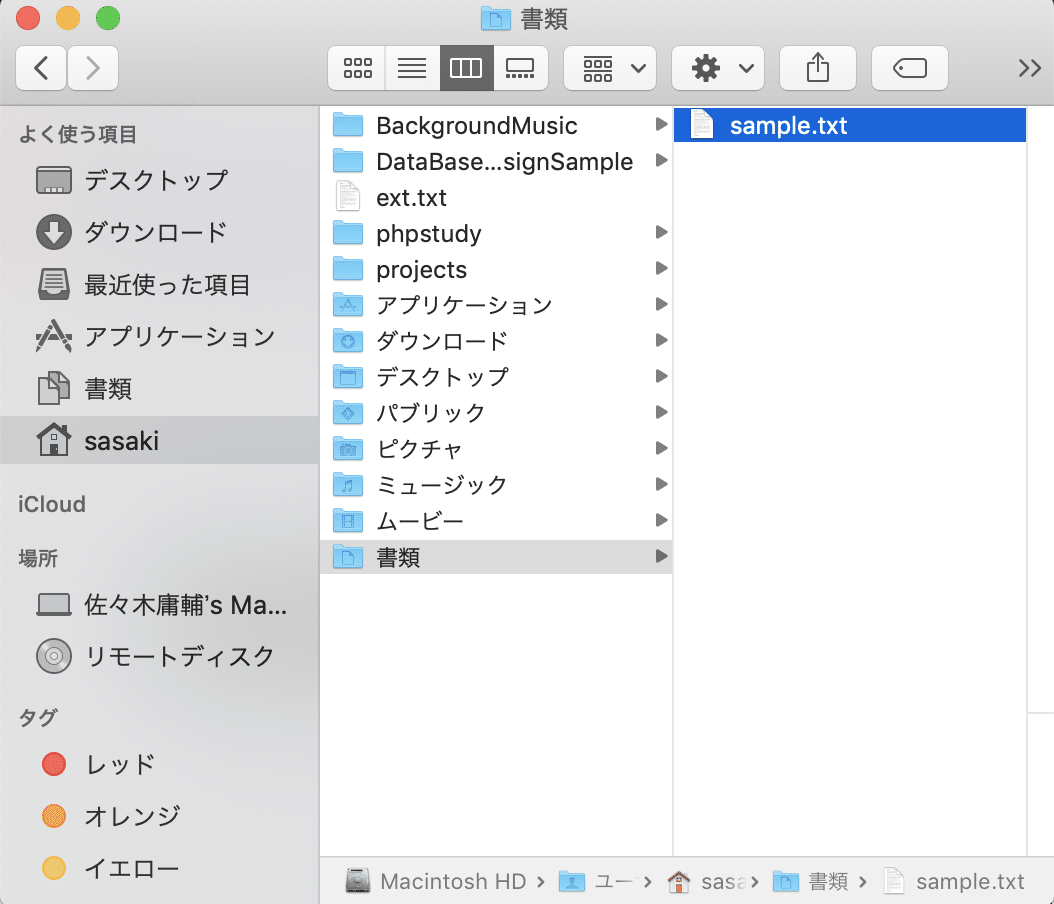Open the group-by arrangement dropdown
The width and height of the screenshot is (1054, 904).
pyautogui.click(x=610, y=68)
